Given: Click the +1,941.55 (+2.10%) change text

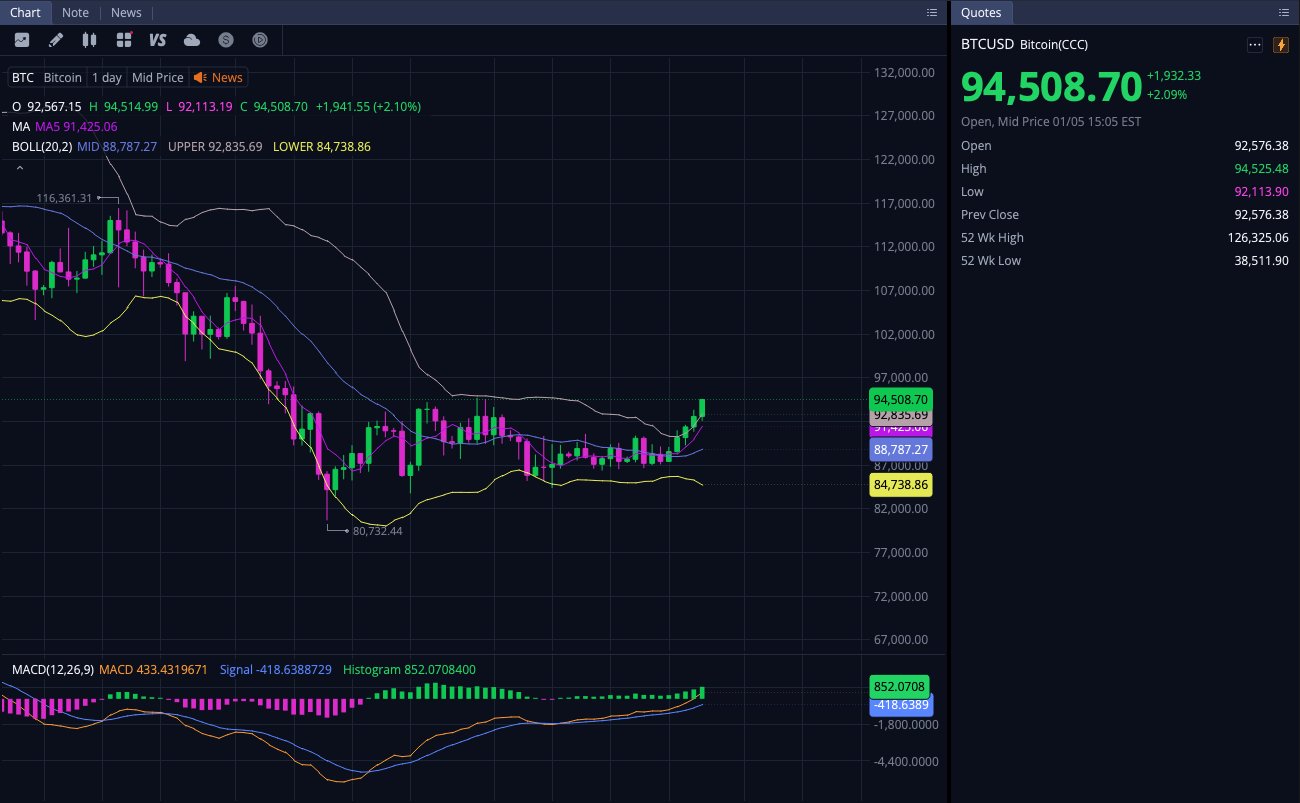Looking at the screenshot, I should [x=368, y=106].
